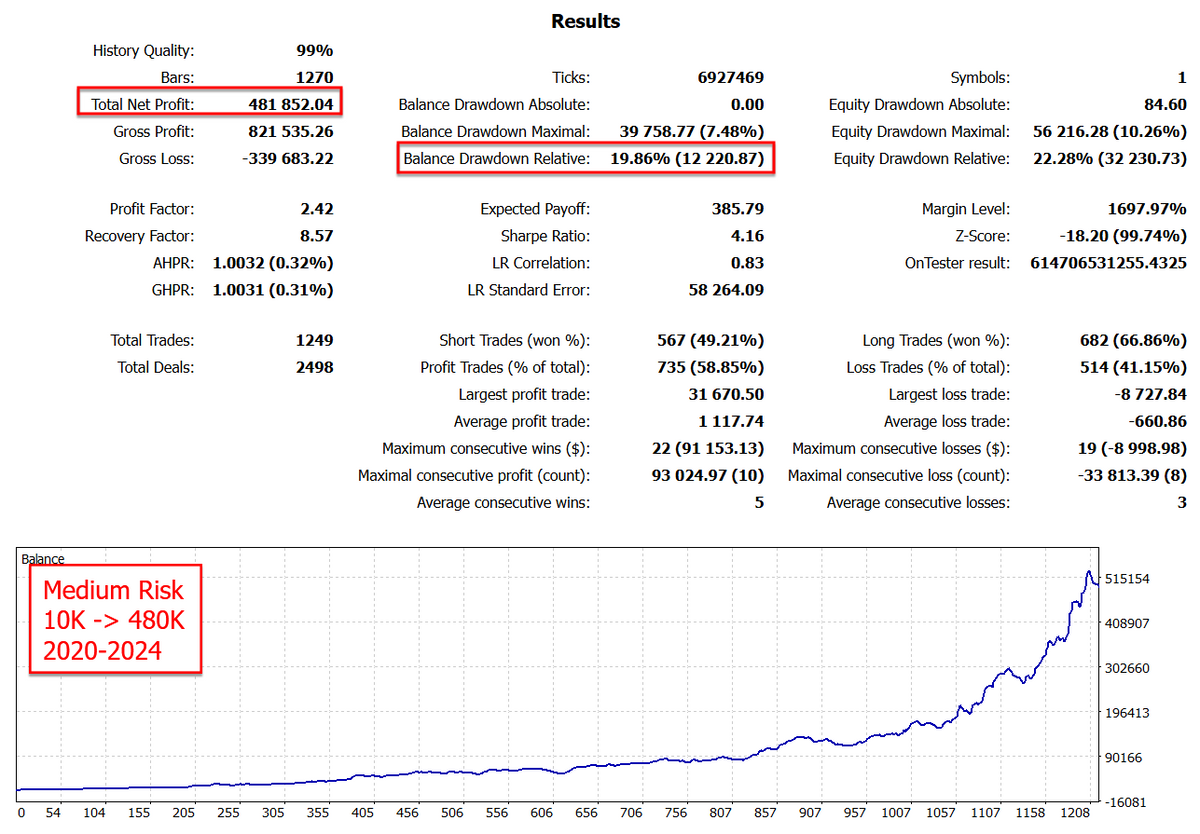The height and width of the screenshot is (834, 1200).
Task: Click the OnTester result number
Action: coord(1108,263)
